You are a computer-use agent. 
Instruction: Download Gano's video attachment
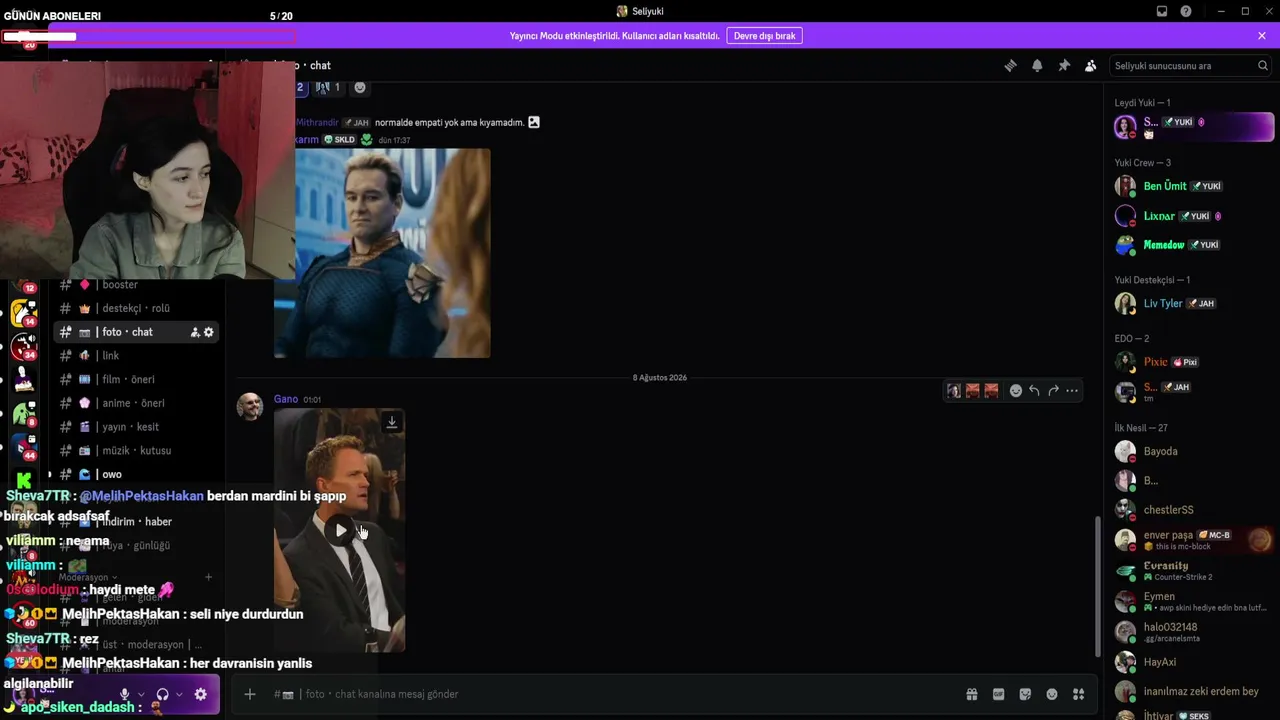tap(392, 423)
